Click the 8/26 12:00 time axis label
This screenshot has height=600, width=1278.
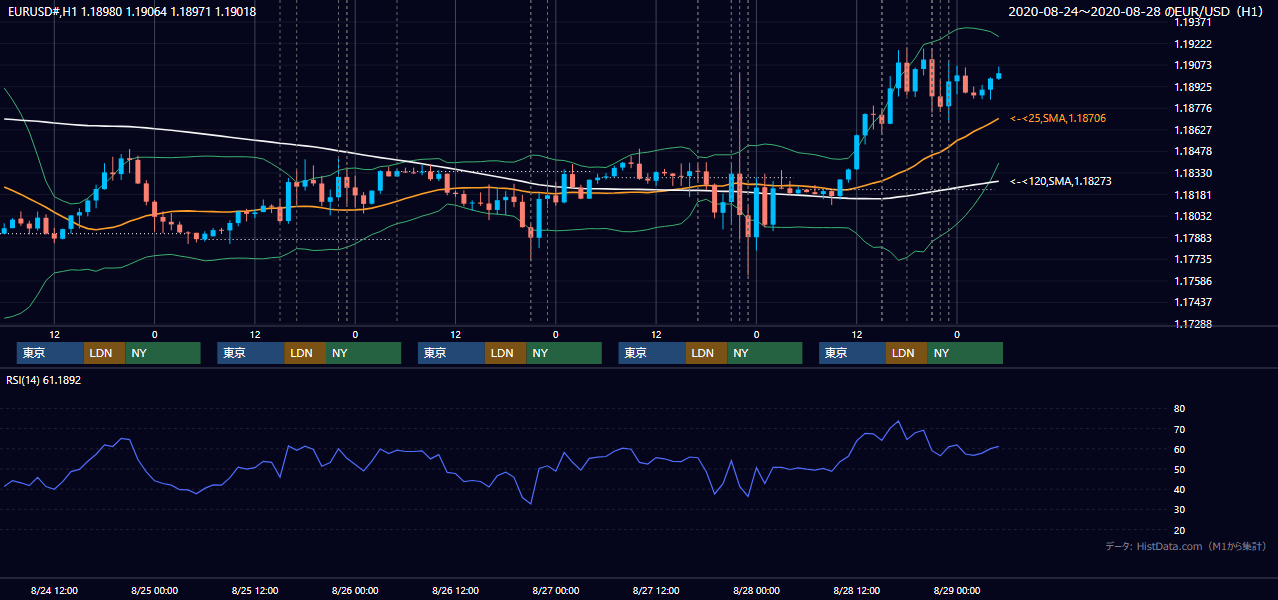pyautogui.click(x=456, y=591)
